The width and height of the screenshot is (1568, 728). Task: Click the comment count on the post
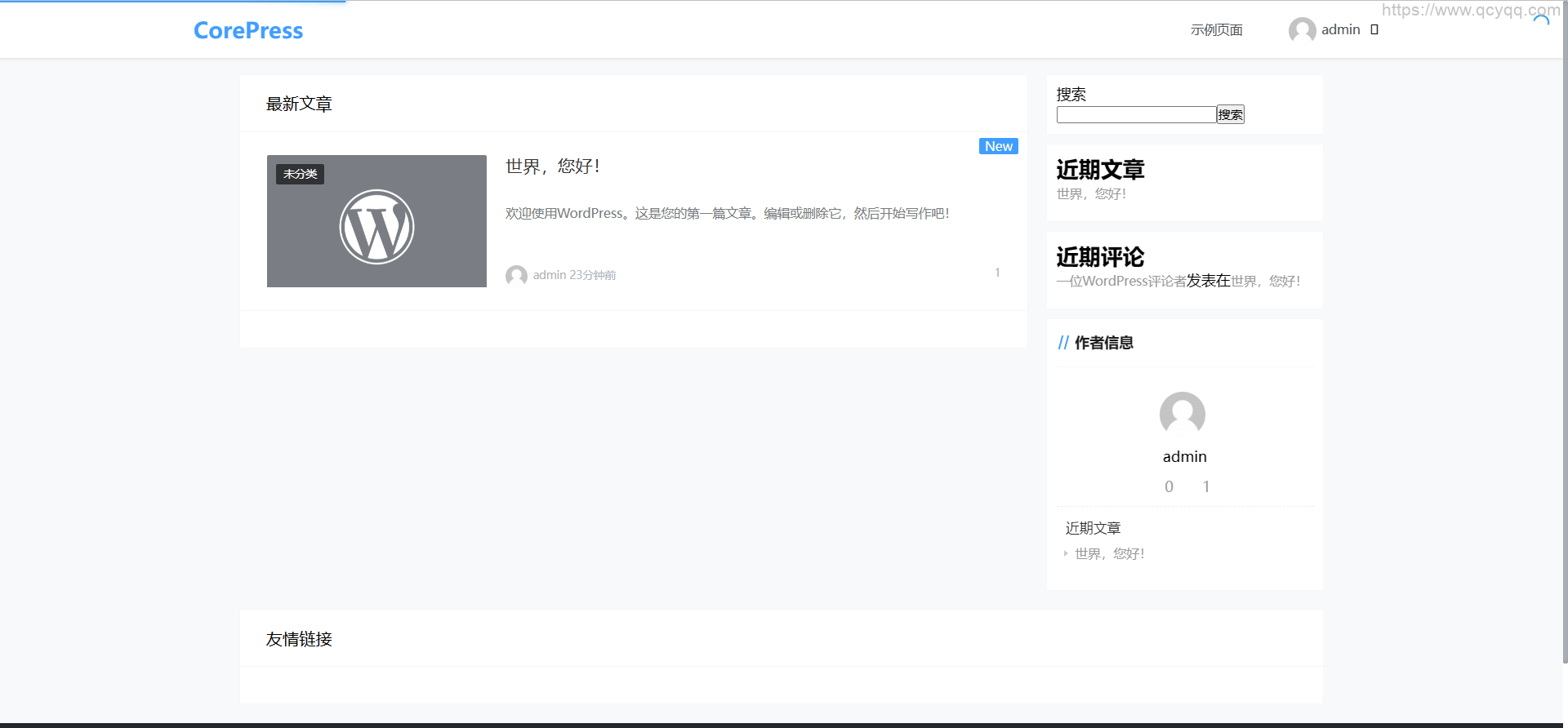[x=997, y=273]
